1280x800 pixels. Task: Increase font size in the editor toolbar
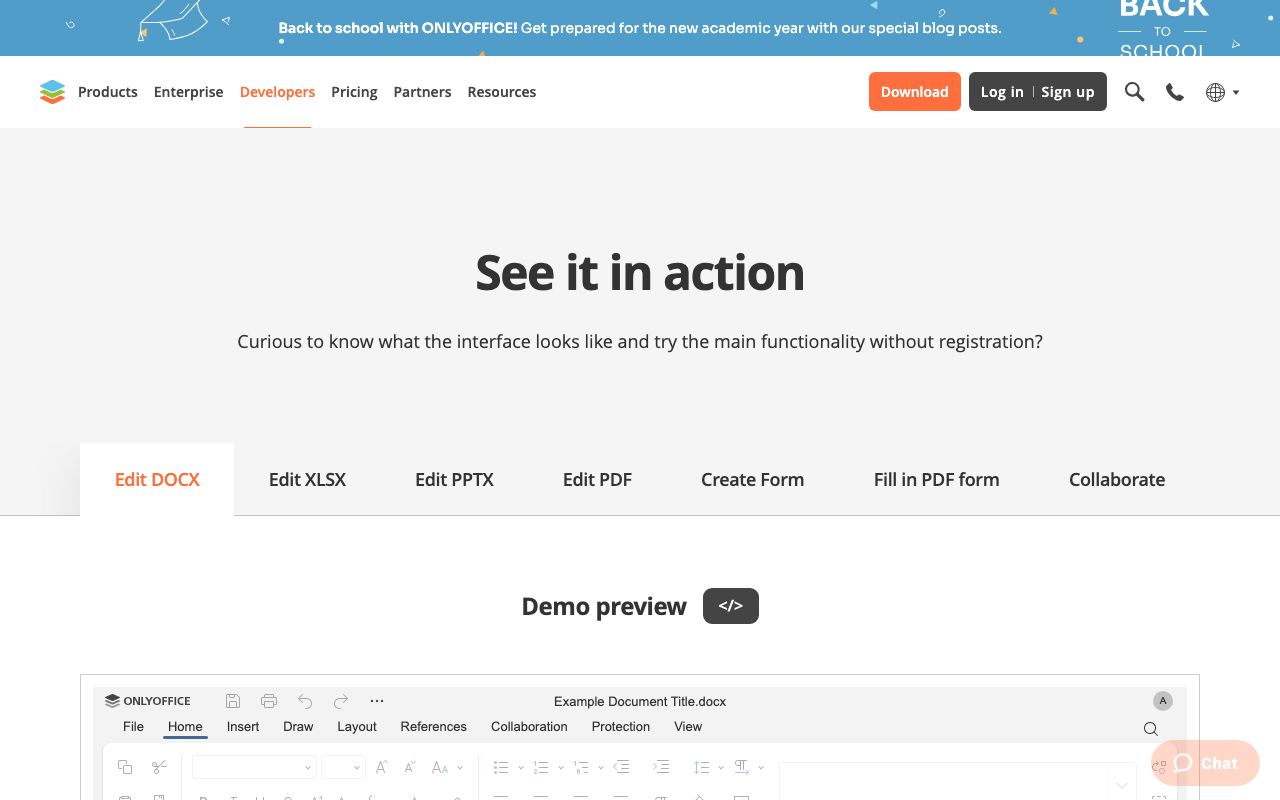(x=381, y=767)
